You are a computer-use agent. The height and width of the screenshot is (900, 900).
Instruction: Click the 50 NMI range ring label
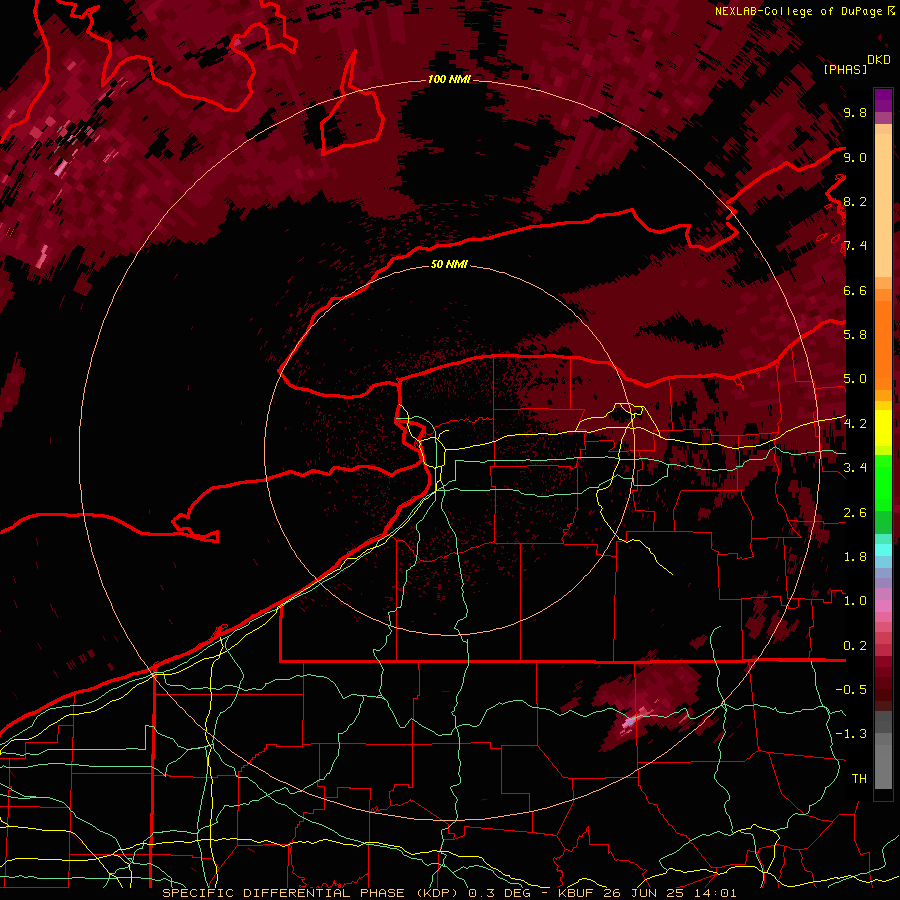[449, 264]
